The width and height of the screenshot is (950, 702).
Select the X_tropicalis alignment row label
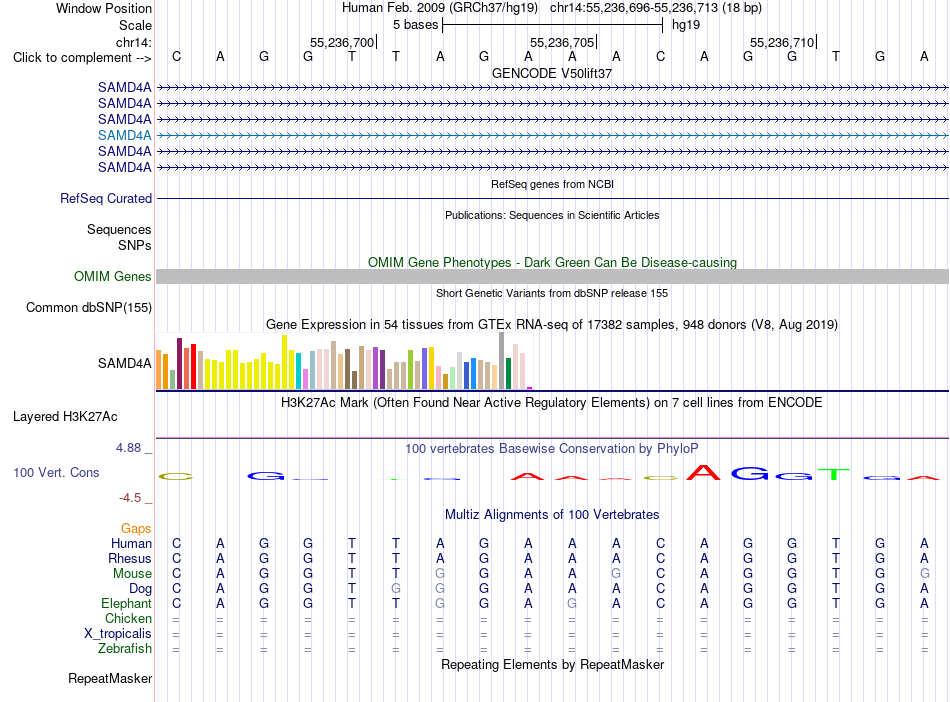118,633
